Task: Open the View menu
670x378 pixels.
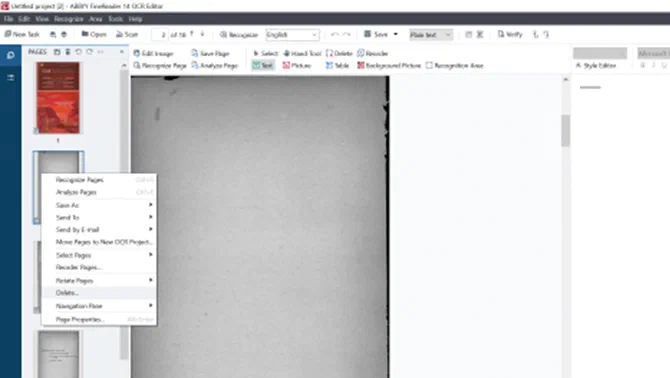Action: pos(42,19)
